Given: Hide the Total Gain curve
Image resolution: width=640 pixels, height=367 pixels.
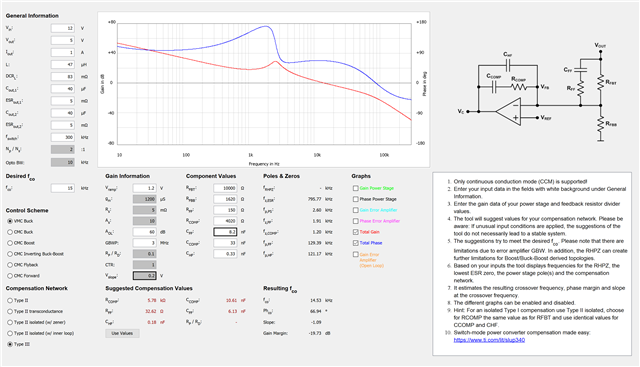Looking at the screenshot, I should click(x=356, y=232).
